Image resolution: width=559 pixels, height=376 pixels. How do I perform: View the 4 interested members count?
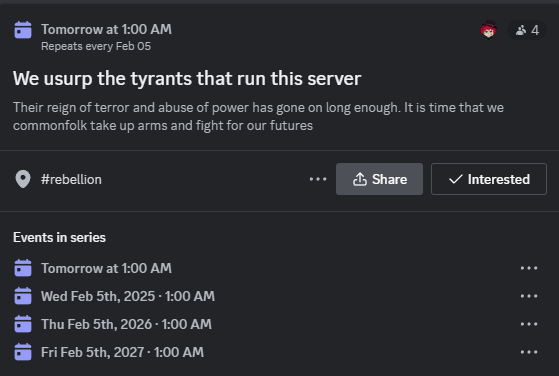[527, 30]
